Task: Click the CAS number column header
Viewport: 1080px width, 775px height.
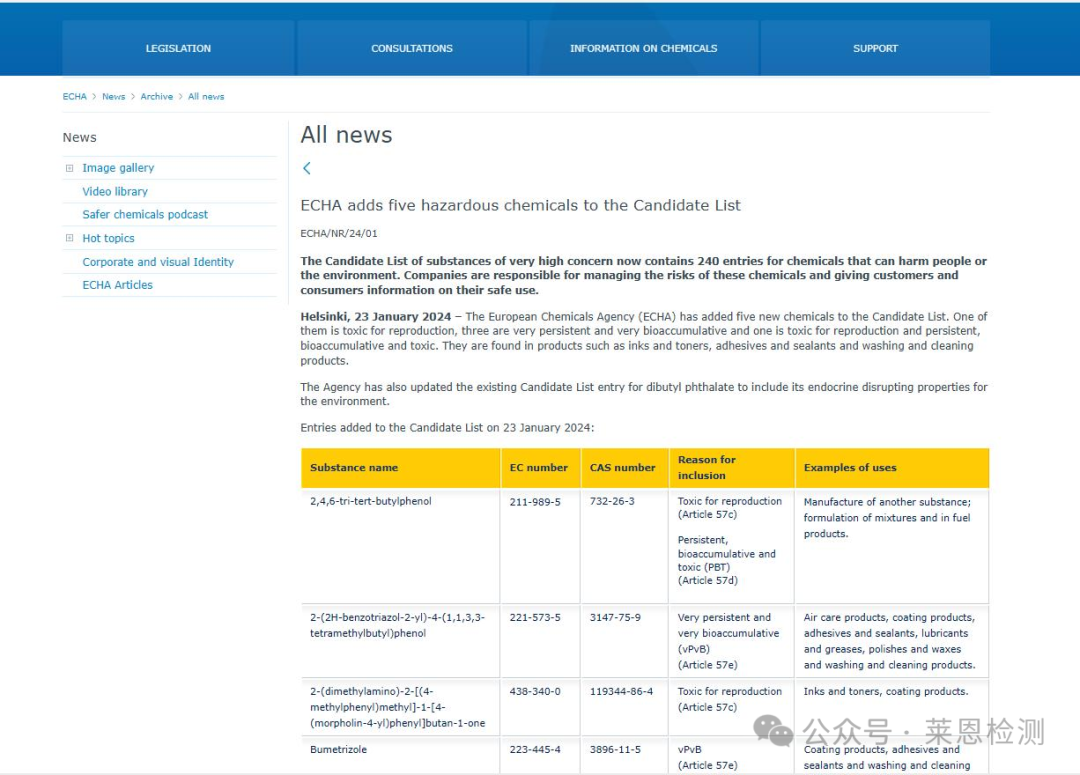Action: (622, 467)
